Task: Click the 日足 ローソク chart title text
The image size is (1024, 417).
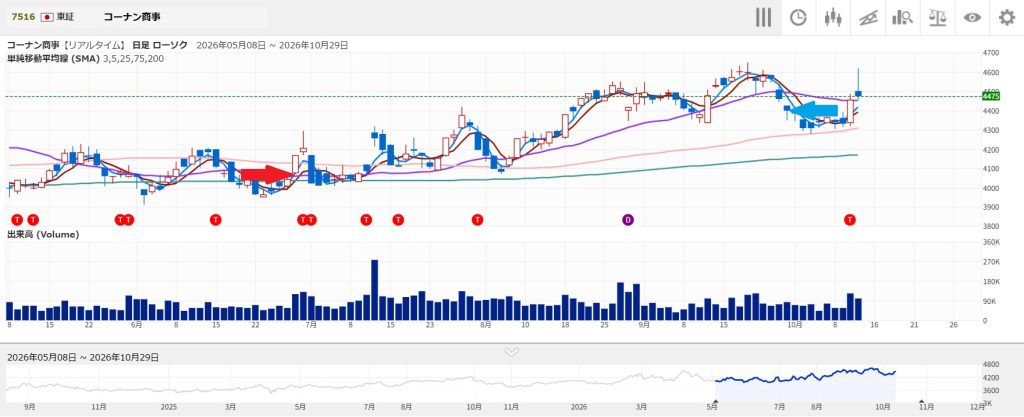Action: coord(160,44)
